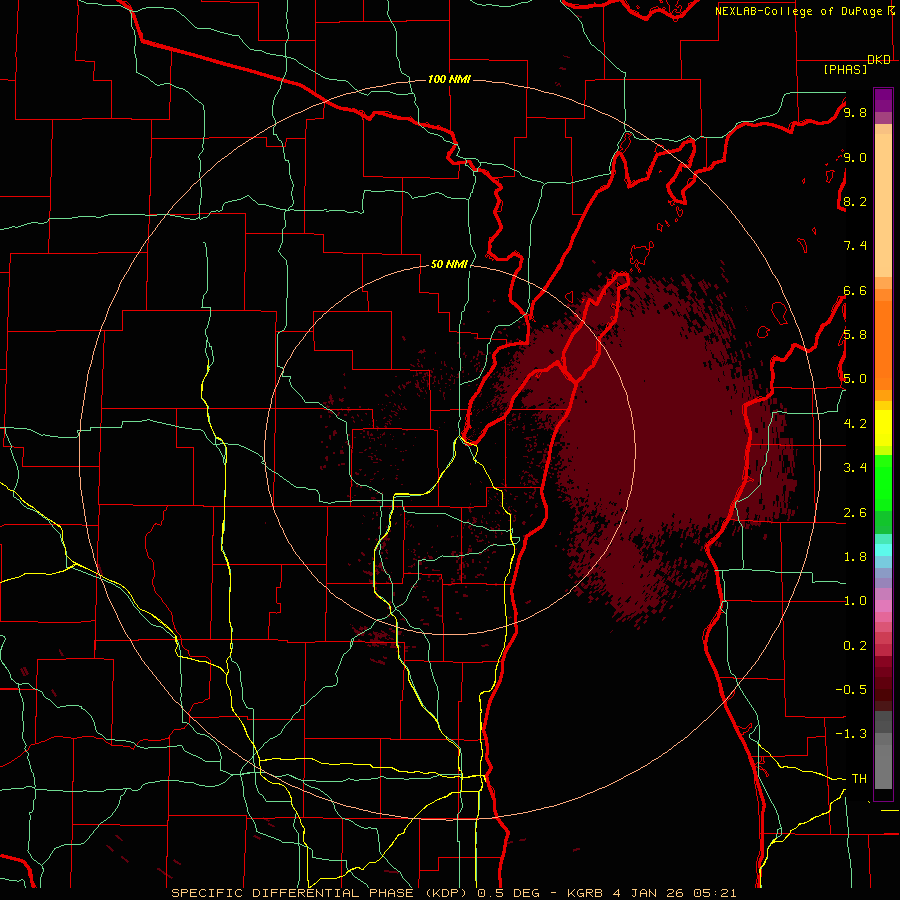The image size is (900, 900).
Task: Click the Specific Differential Phase caption text
Action: (x=453, y=893)
